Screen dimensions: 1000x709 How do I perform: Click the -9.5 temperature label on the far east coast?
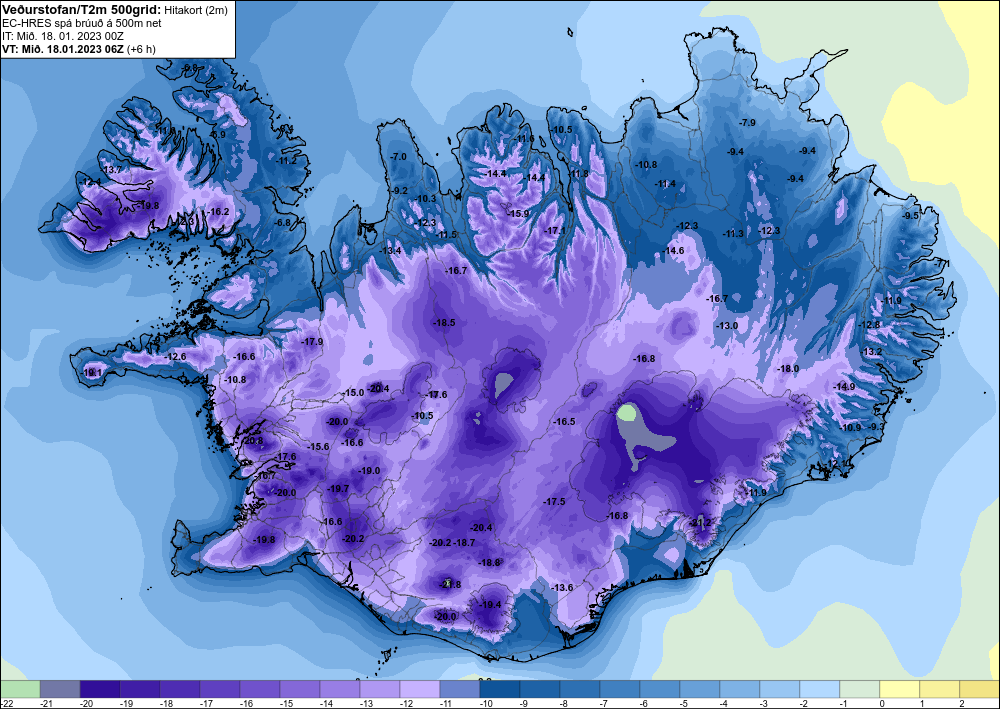click(x=911, y=216)
